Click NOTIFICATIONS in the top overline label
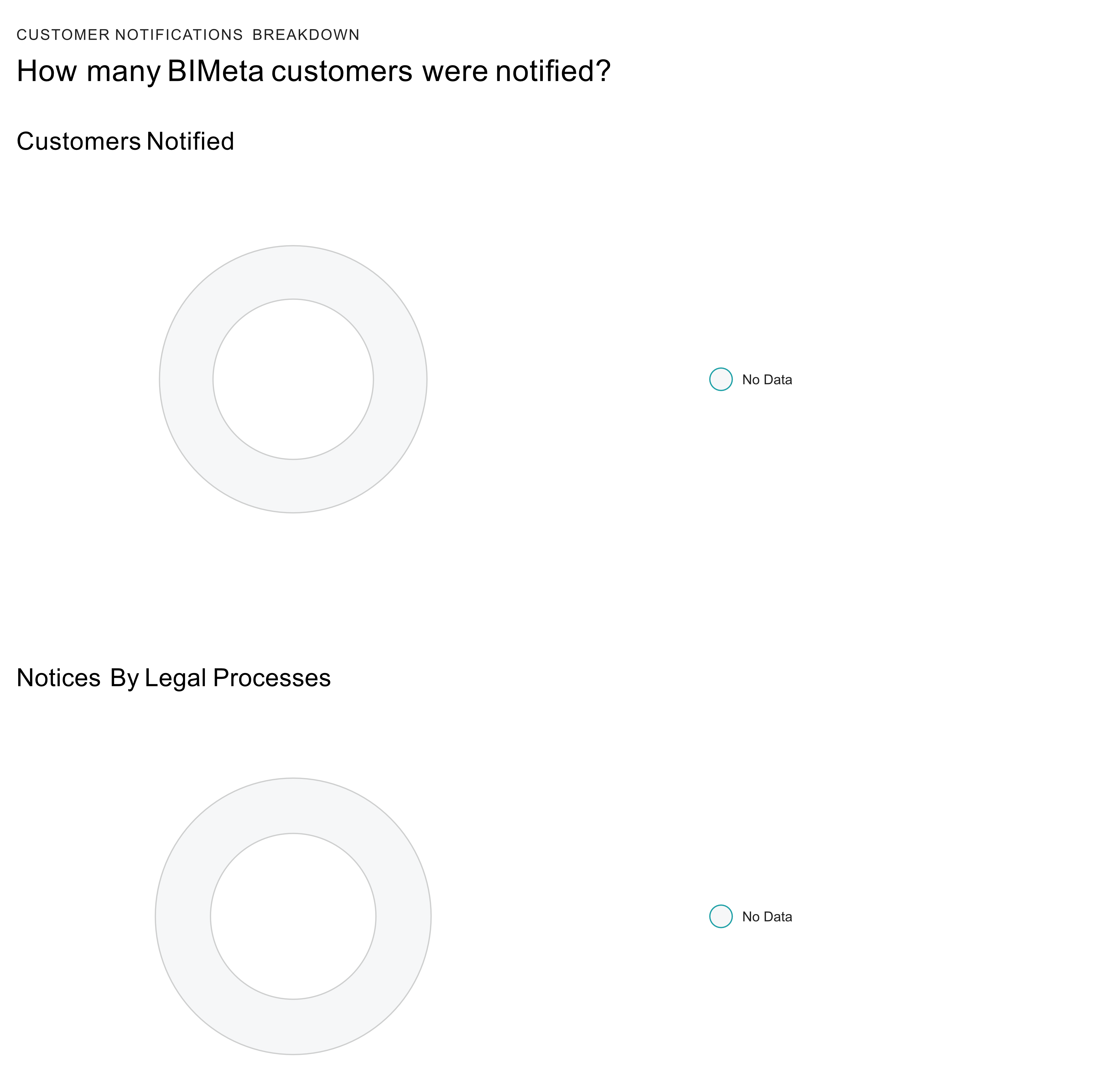The width and height of the screenshot is (1120, 1090). (178, 35)
